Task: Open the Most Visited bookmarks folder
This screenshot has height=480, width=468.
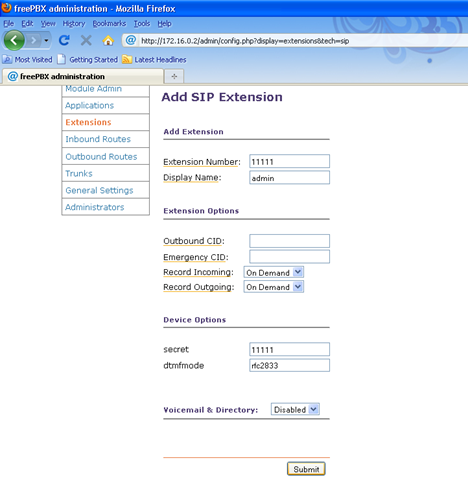Action: 27,60
